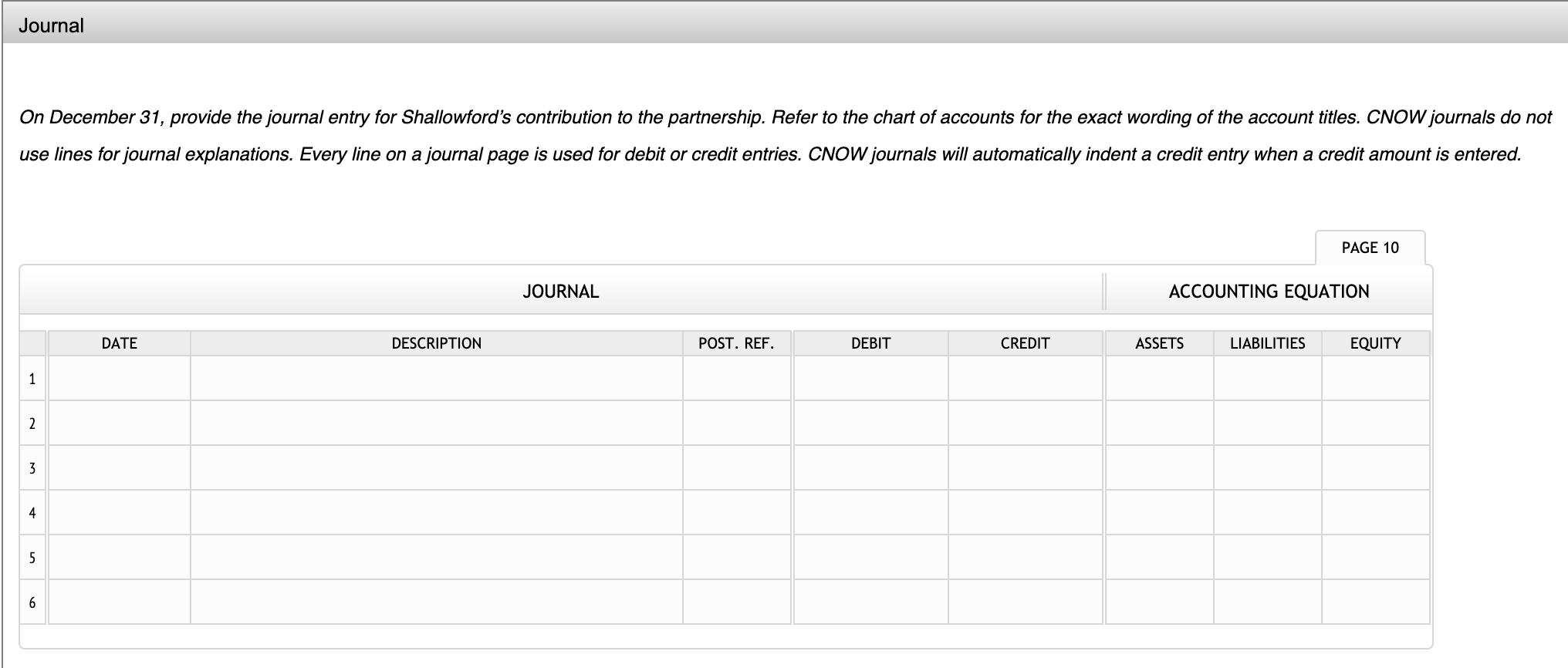Click the CREDIT column header
Screen dimensions: 1568x668
click(1026, 343)
